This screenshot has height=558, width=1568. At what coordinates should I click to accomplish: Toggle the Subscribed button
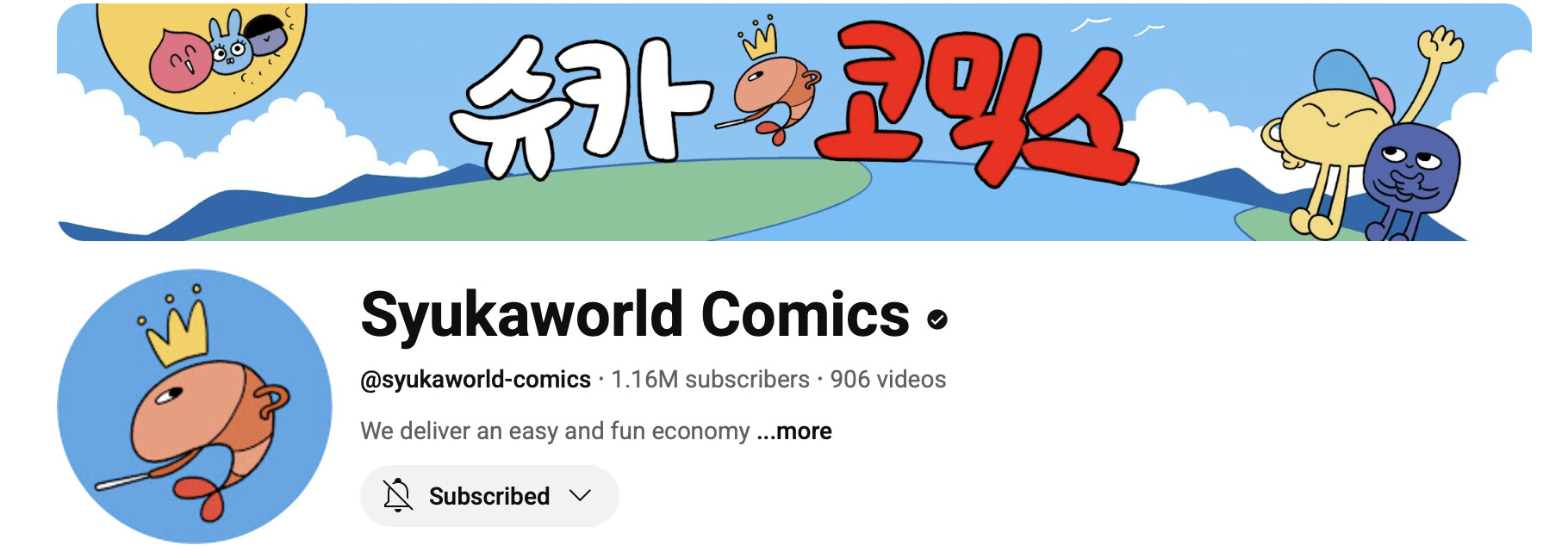point(489,496)
